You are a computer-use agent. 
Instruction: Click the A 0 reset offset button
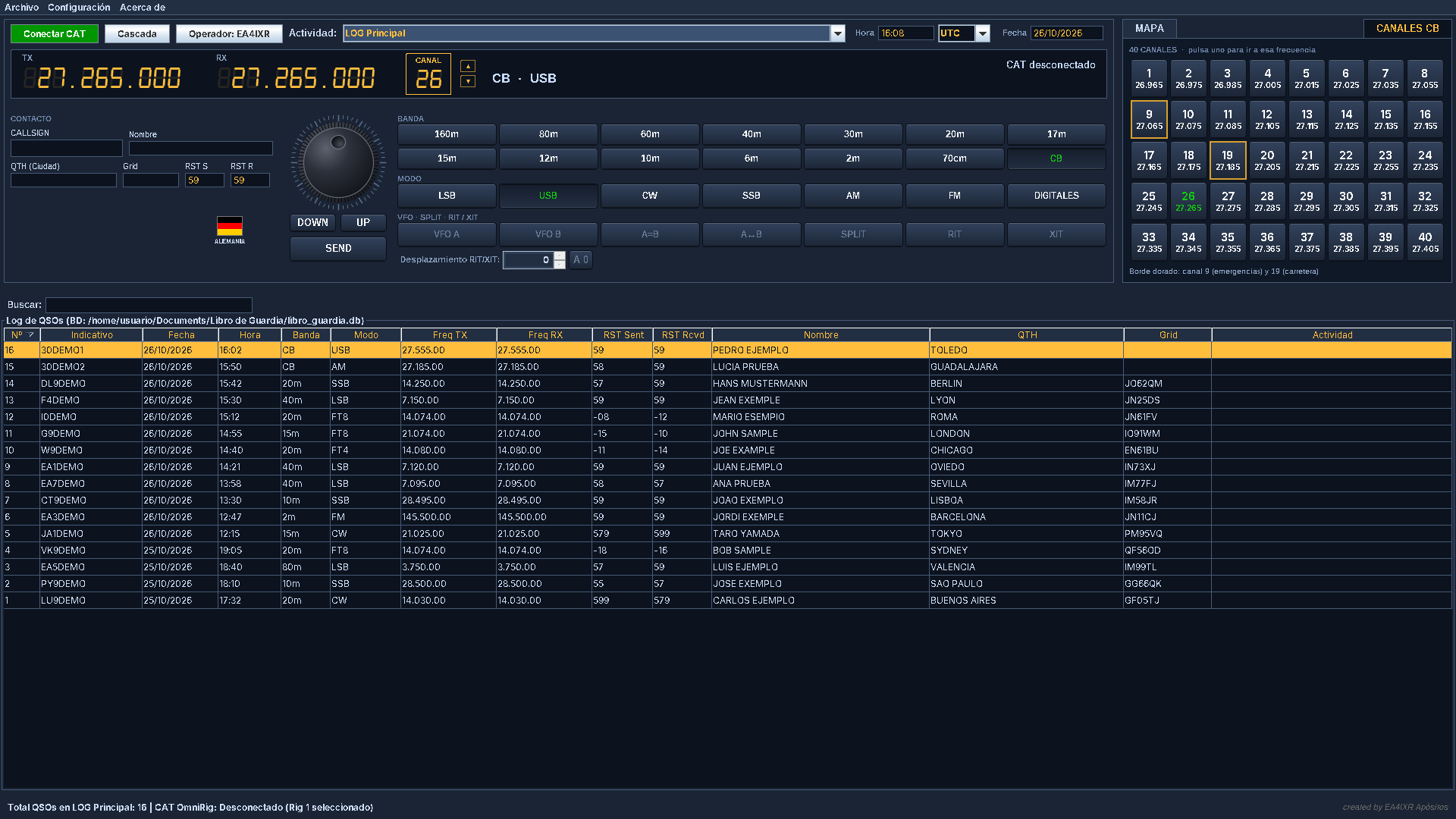[581, 260]
